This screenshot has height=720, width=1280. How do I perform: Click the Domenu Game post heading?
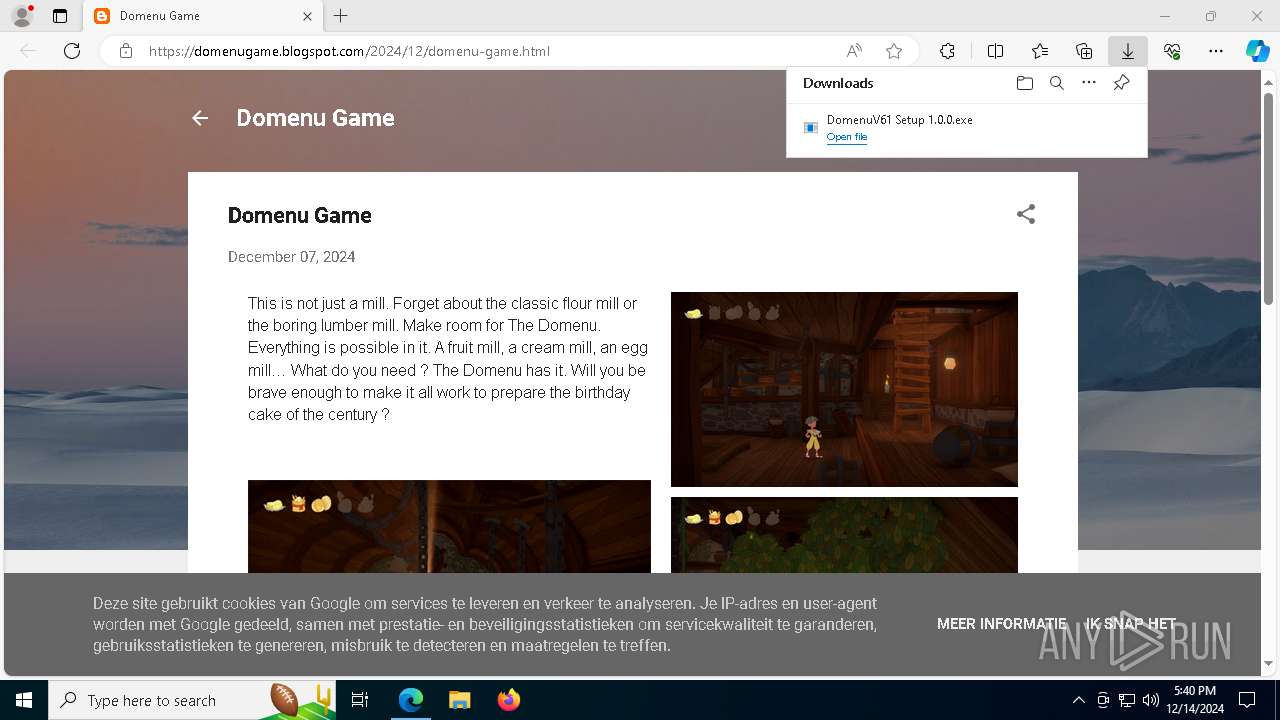300,215
